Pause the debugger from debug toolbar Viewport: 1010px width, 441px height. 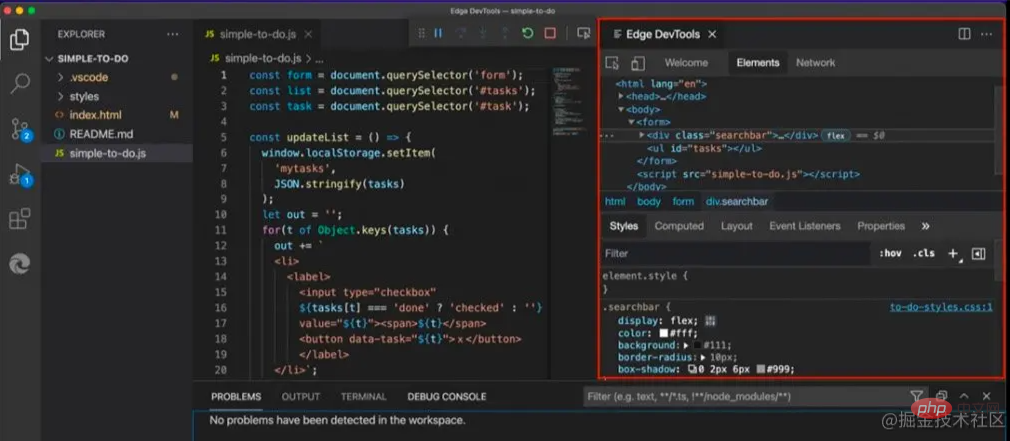click(438, 34)
